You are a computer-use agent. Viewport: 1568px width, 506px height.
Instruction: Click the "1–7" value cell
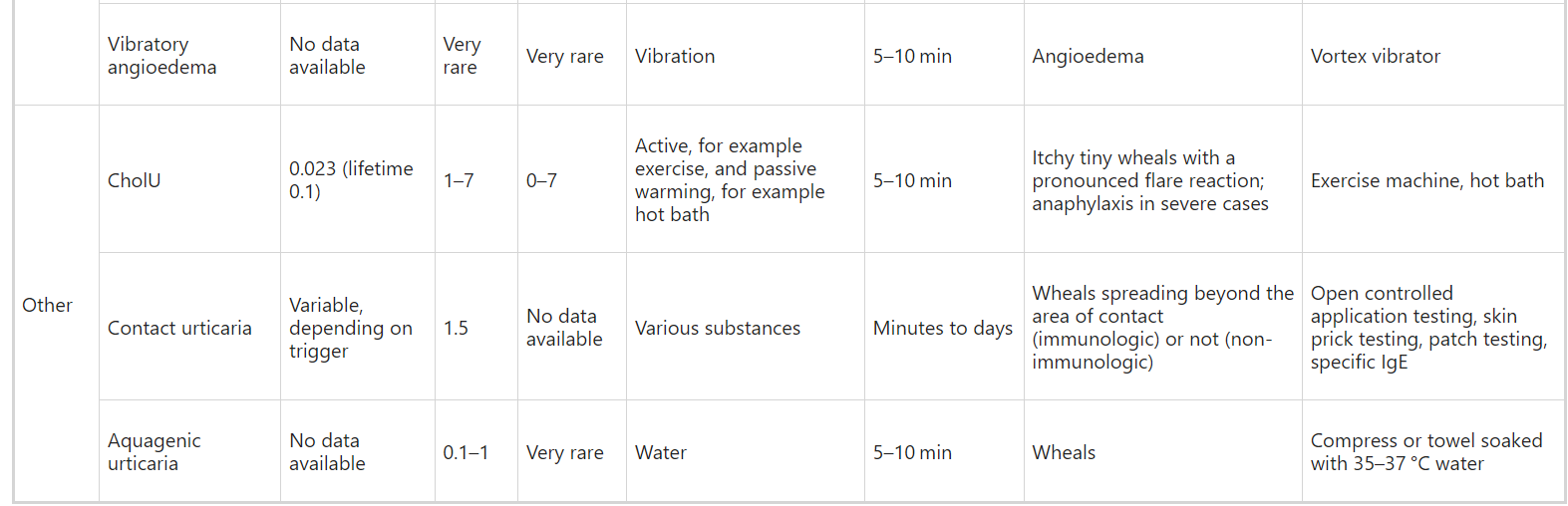[459, 180]
